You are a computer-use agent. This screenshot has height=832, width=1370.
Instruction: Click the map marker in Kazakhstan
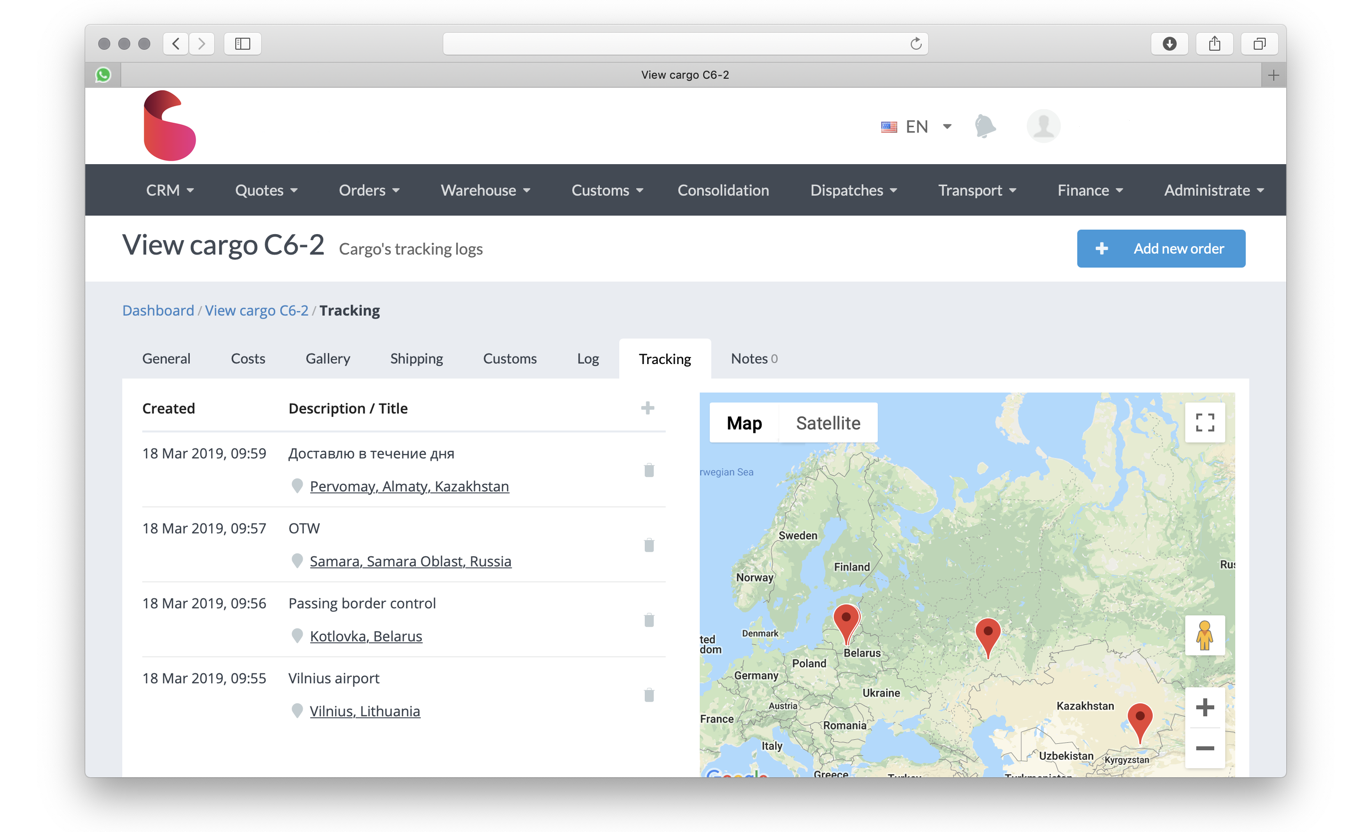point(1140,723)
